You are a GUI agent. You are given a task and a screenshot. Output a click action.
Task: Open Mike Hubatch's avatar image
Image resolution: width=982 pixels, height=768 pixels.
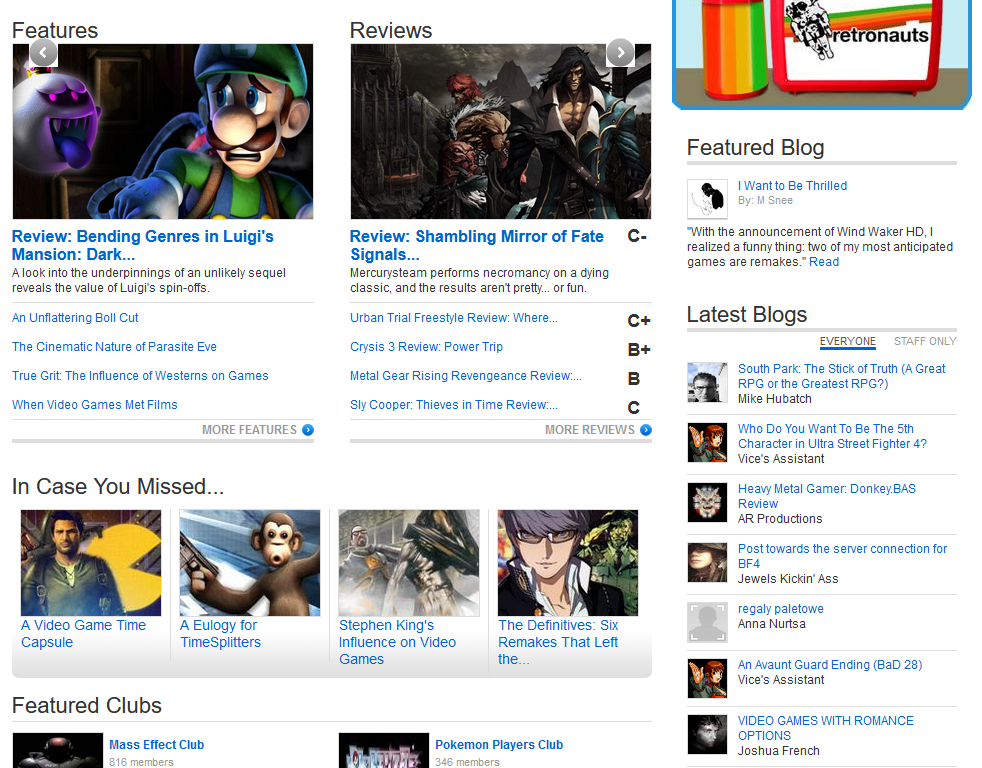708,382
